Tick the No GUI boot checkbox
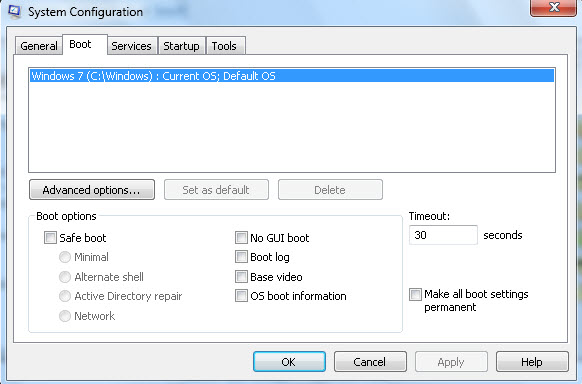 (241, 237)
